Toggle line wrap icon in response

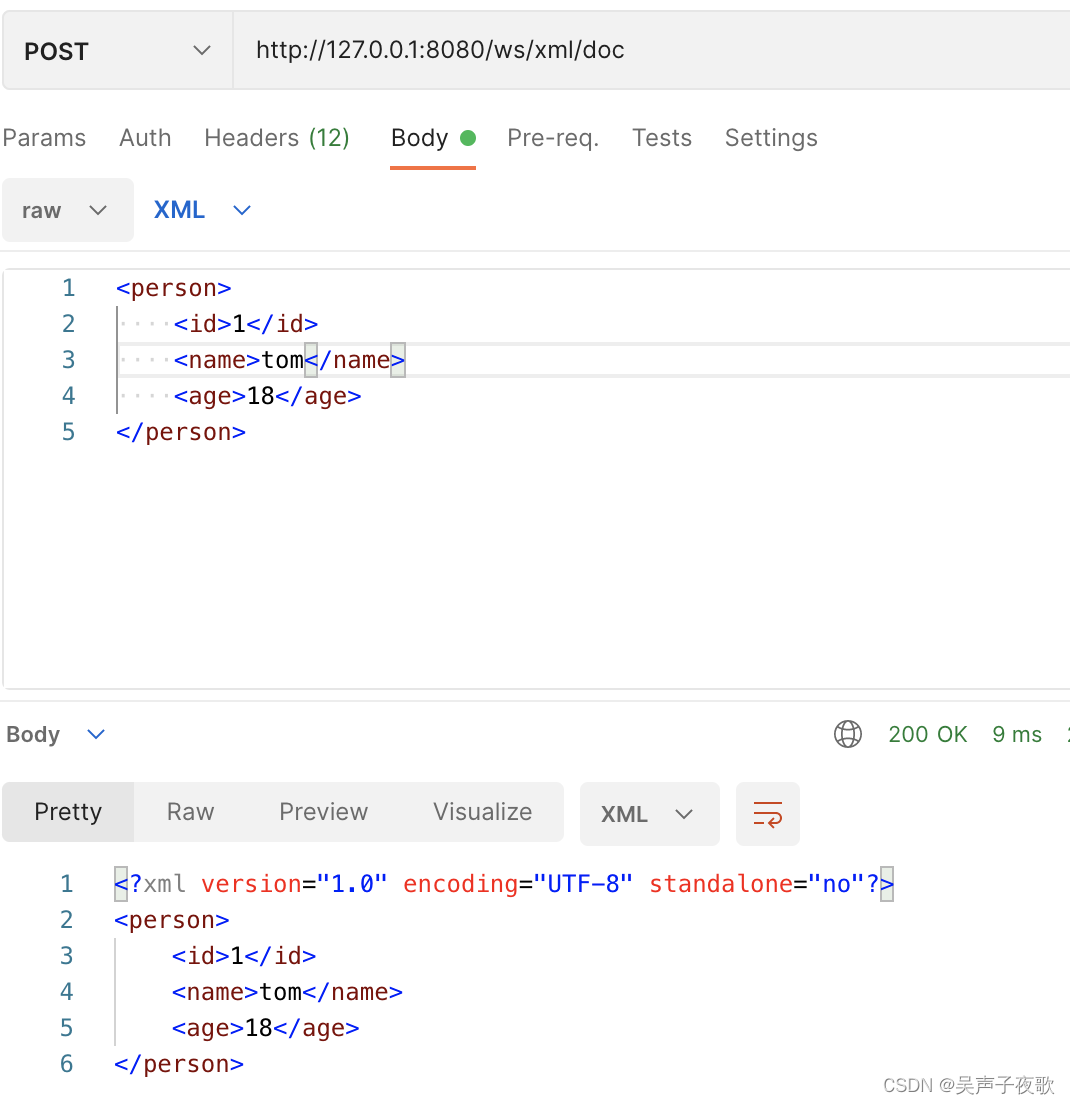pos(767,814)
